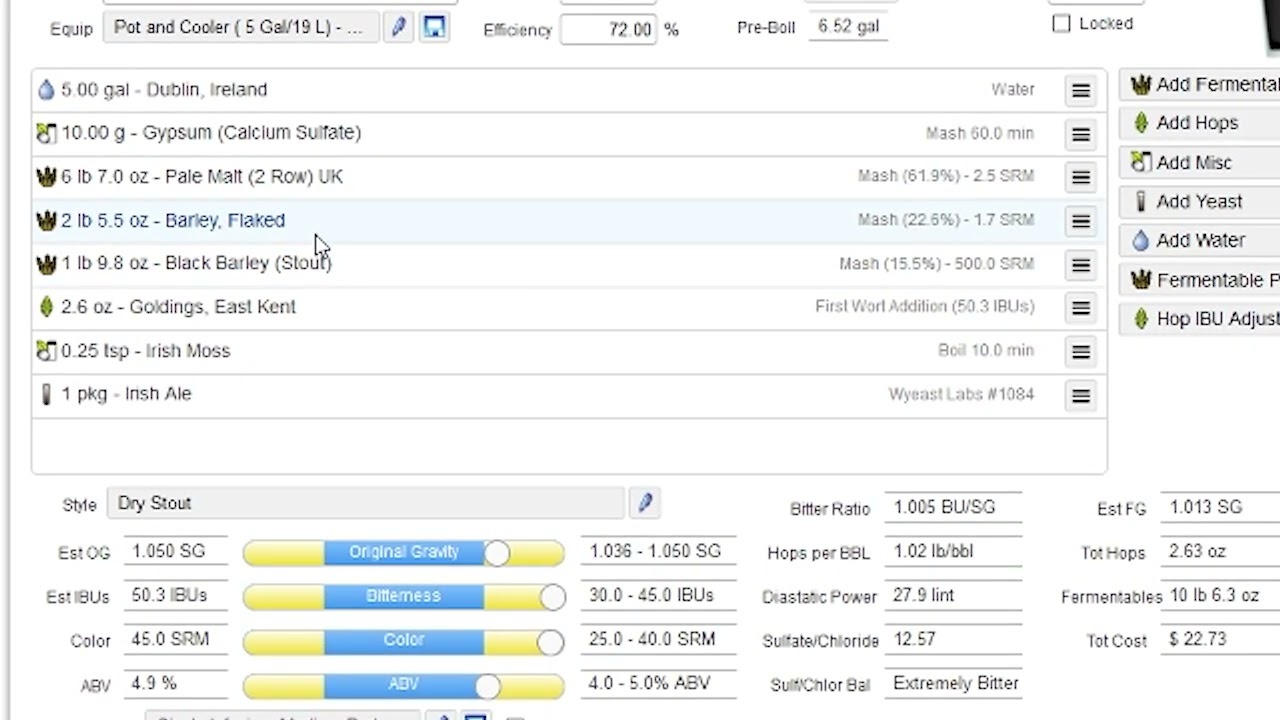This screenshot has width=1280, height=720.
Task: Click Tot Hops value 2.63 oz
Action: (1220, 552)
